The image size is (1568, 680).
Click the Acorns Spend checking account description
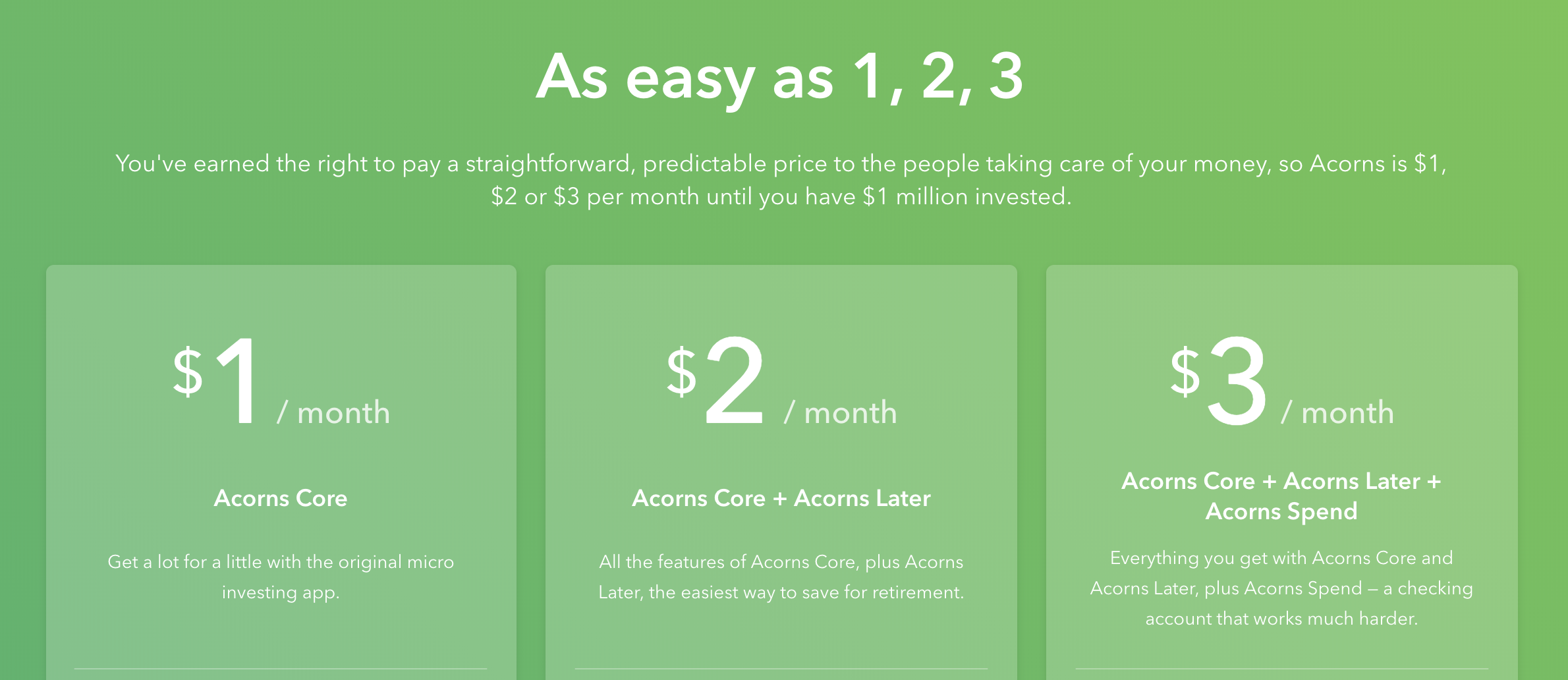coord(1281,588)
